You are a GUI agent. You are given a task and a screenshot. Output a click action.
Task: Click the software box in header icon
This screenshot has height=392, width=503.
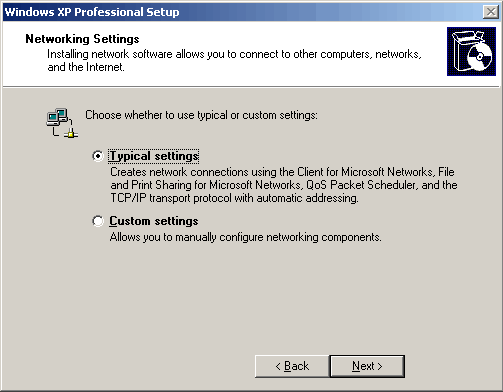tap(464, 50)
